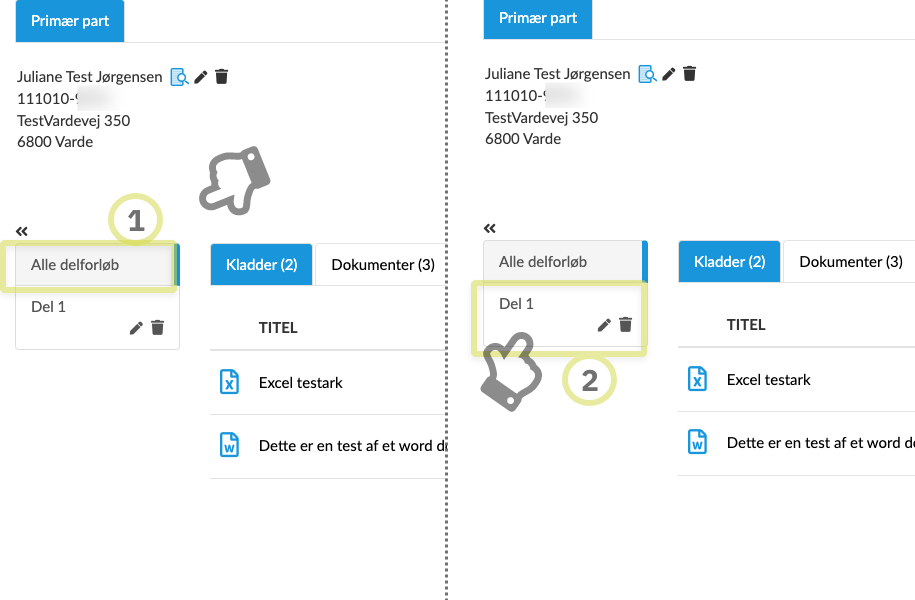Delete Del 1 in right panel

(x=625, y=325)
